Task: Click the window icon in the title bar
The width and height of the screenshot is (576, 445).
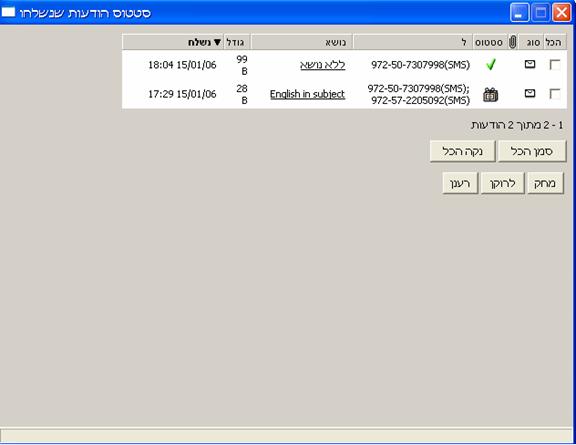Action: (x=8, y=12)
